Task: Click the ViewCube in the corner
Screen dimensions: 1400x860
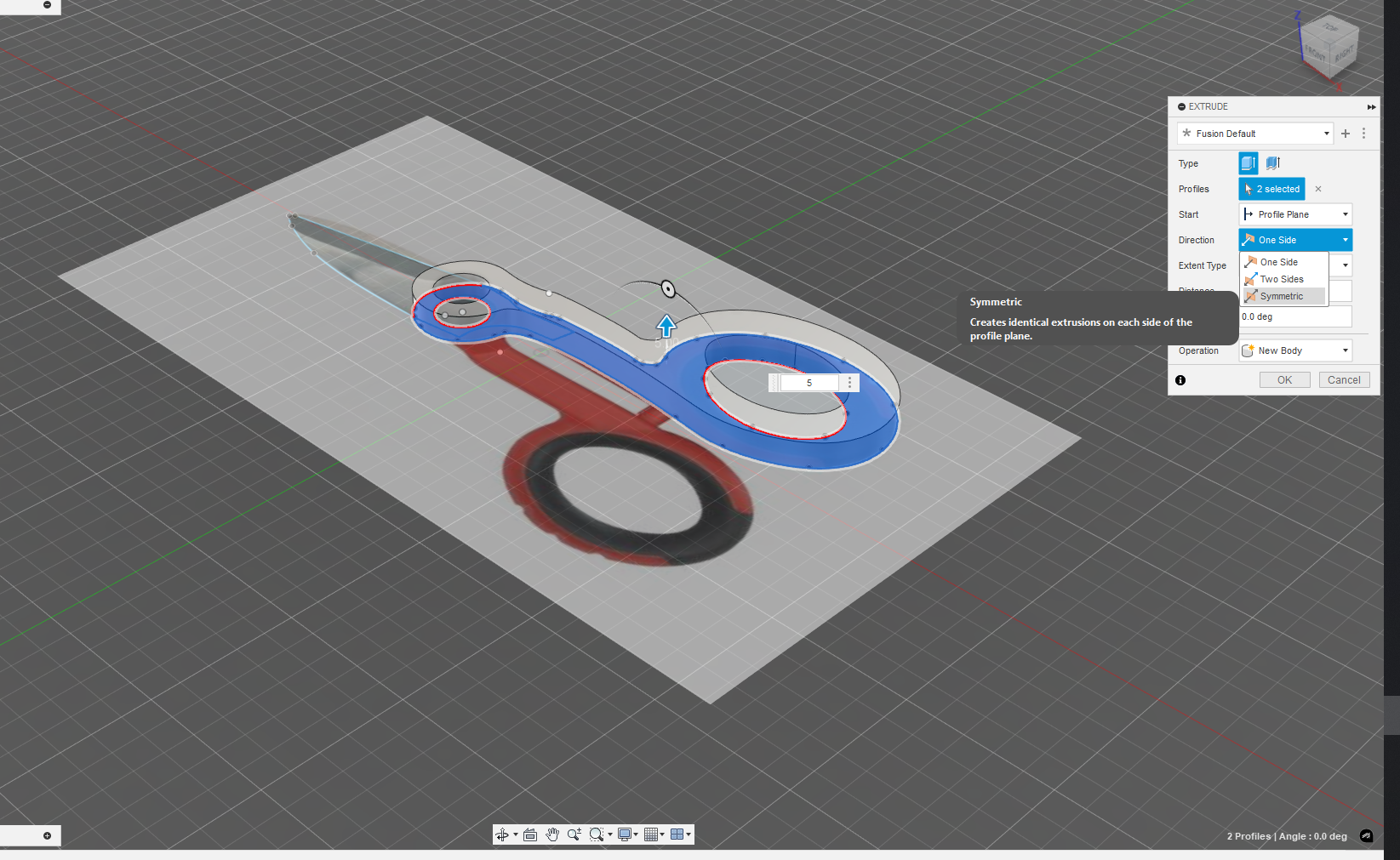Action: pyautogui.click(x=1331, y=47)
